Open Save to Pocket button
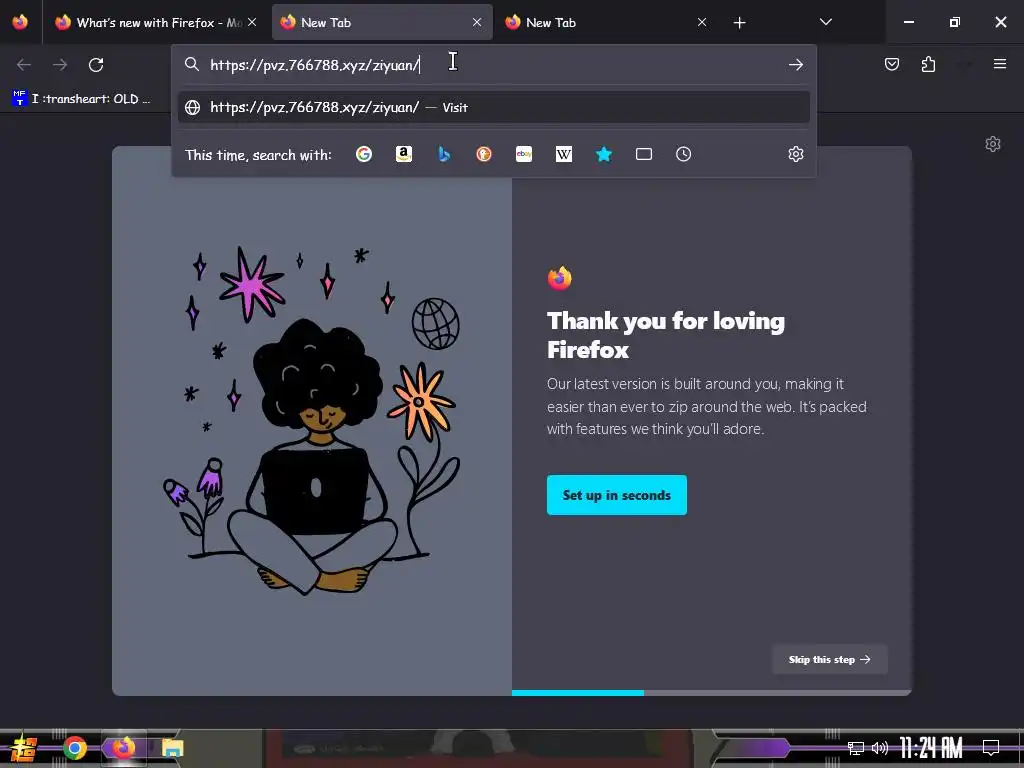 [x=891, y=64]
